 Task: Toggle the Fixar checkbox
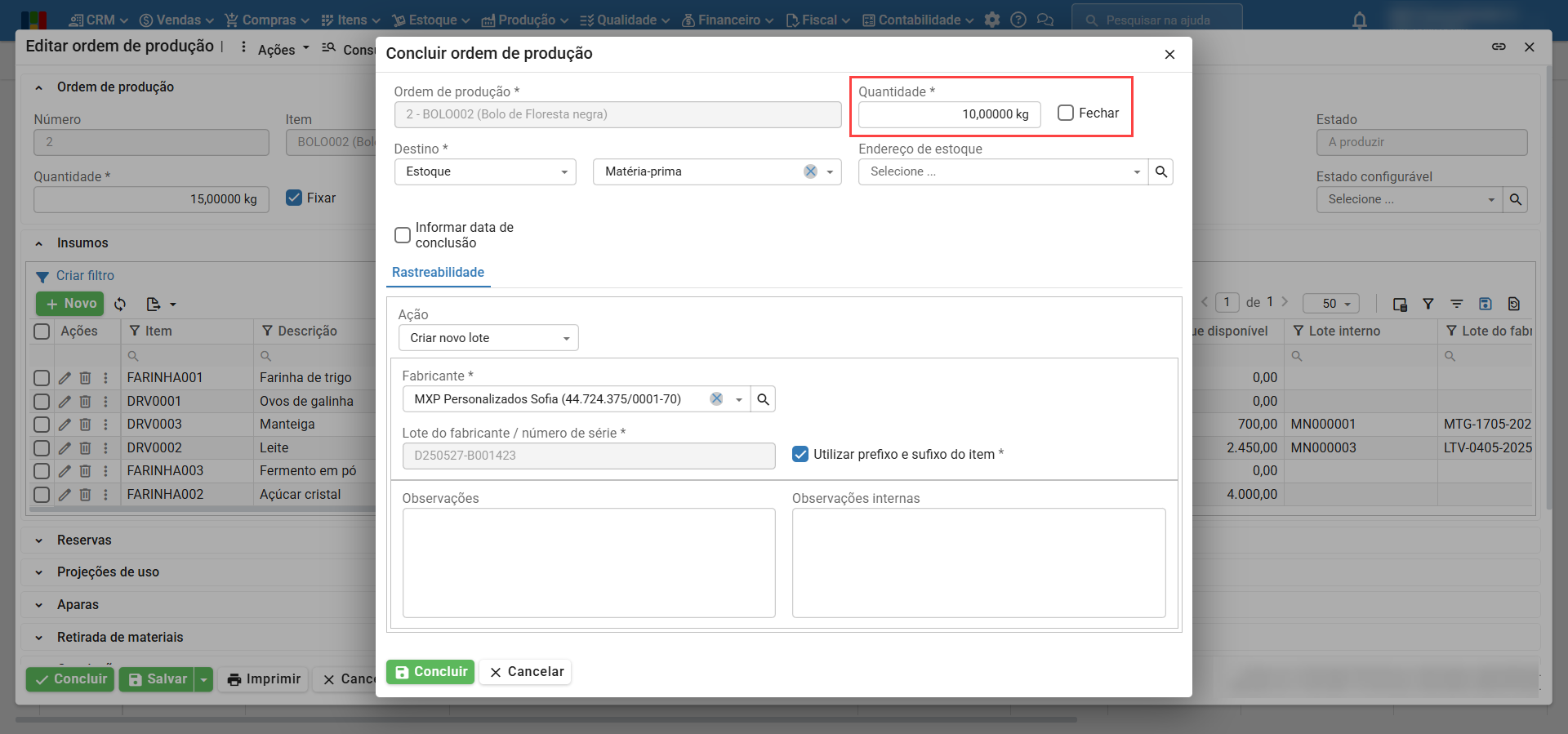tap(294, 198)
